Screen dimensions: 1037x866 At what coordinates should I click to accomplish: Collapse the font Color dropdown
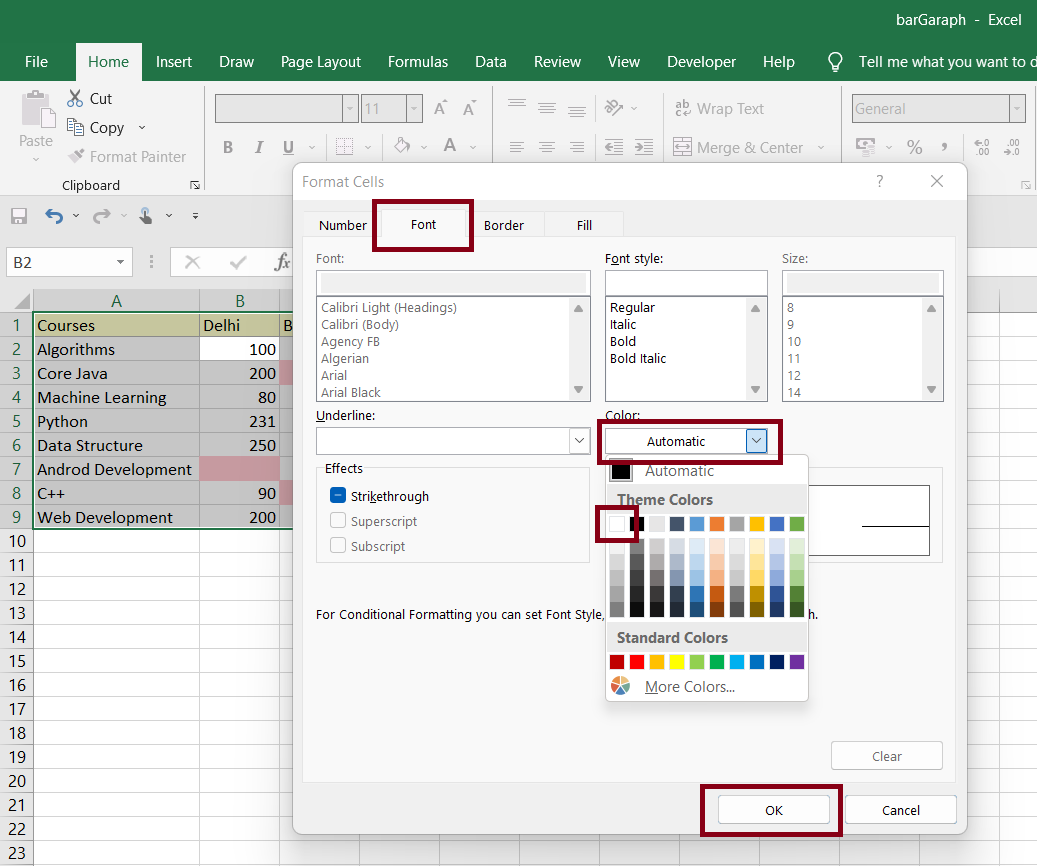(756, 441)
